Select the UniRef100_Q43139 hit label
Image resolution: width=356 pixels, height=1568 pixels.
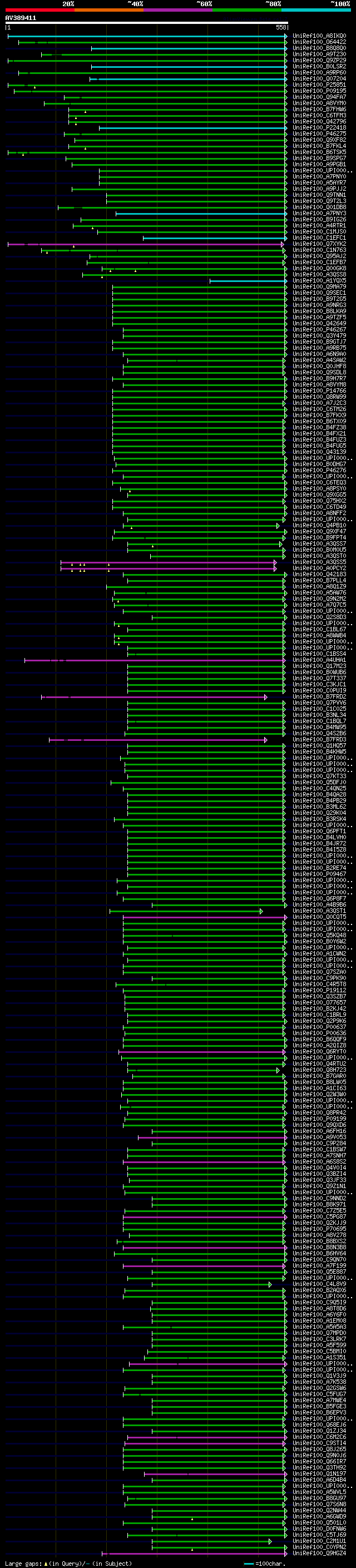pos(319,452)
